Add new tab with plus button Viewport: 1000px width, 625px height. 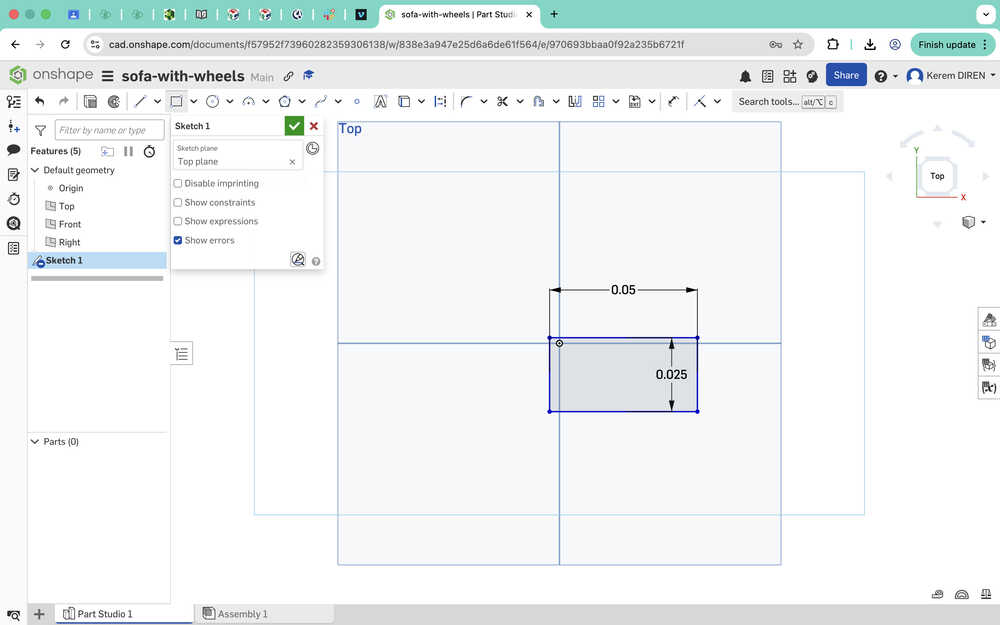pos(39,614)
